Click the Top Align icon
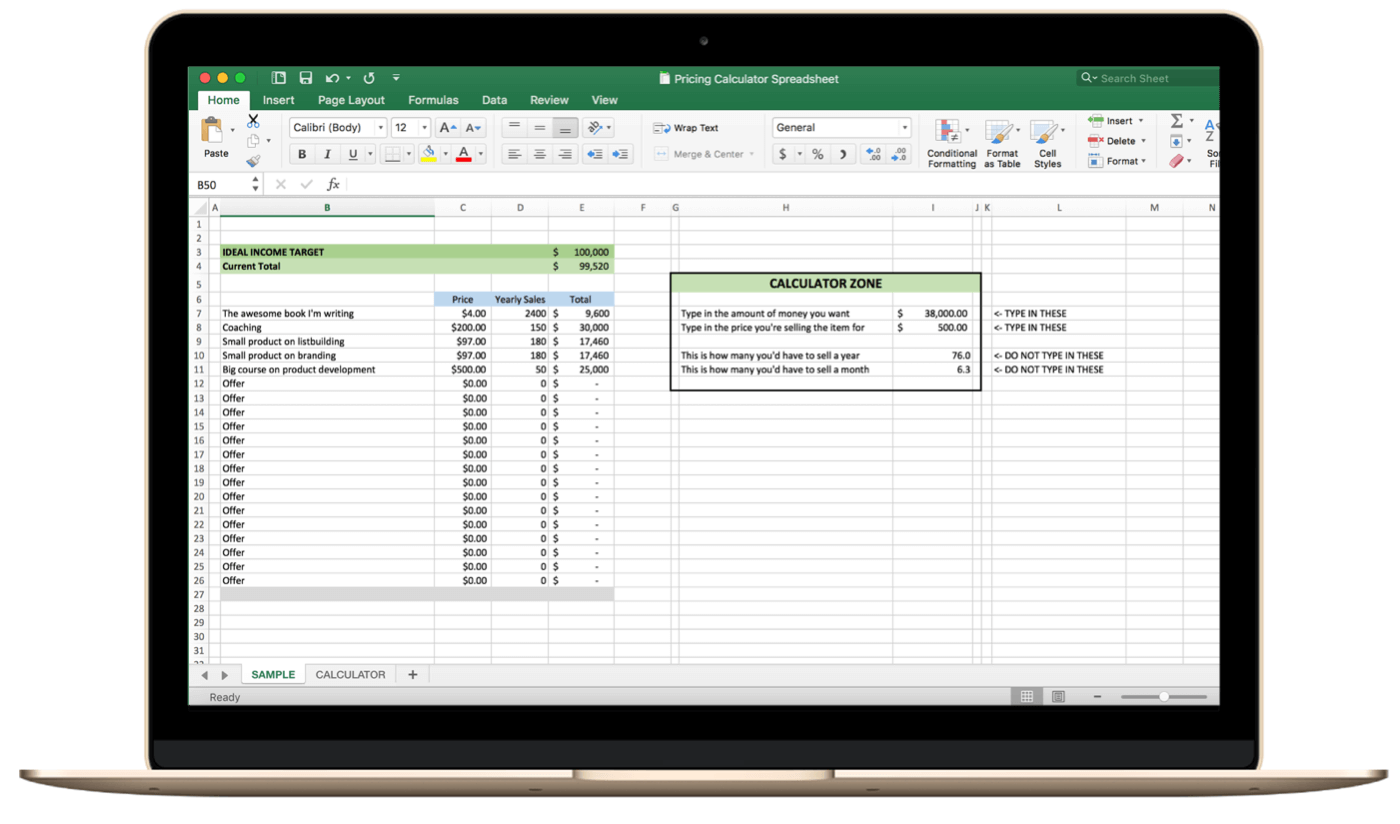1400x824 pixels. click(514, 127)
